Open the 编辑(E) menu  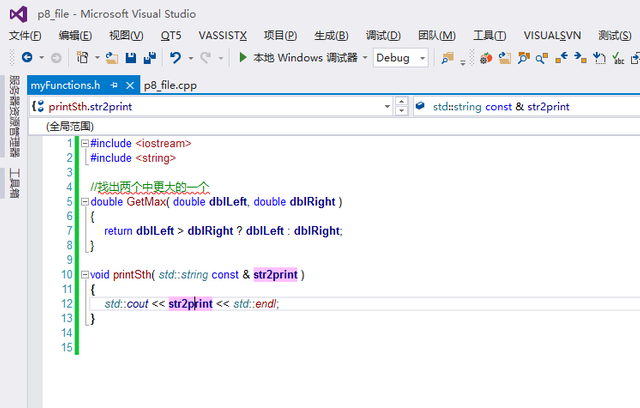click(75, 36)
